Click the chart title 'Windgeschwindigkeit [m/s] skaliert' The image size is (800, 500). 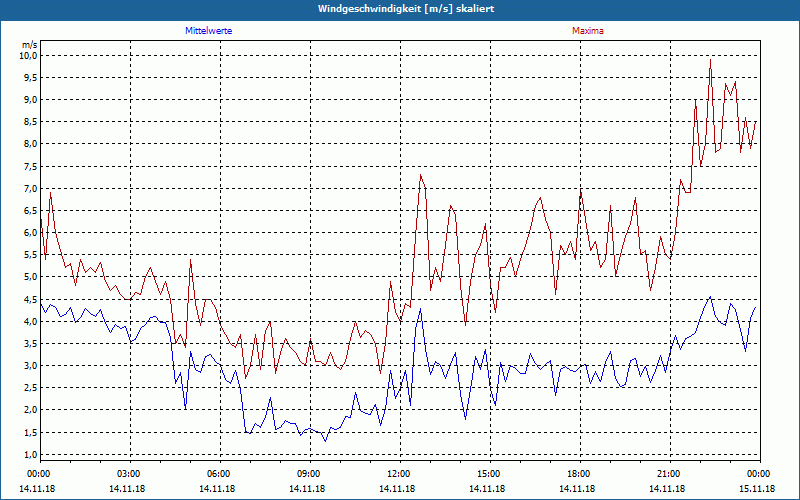click(x=406, y=9)
